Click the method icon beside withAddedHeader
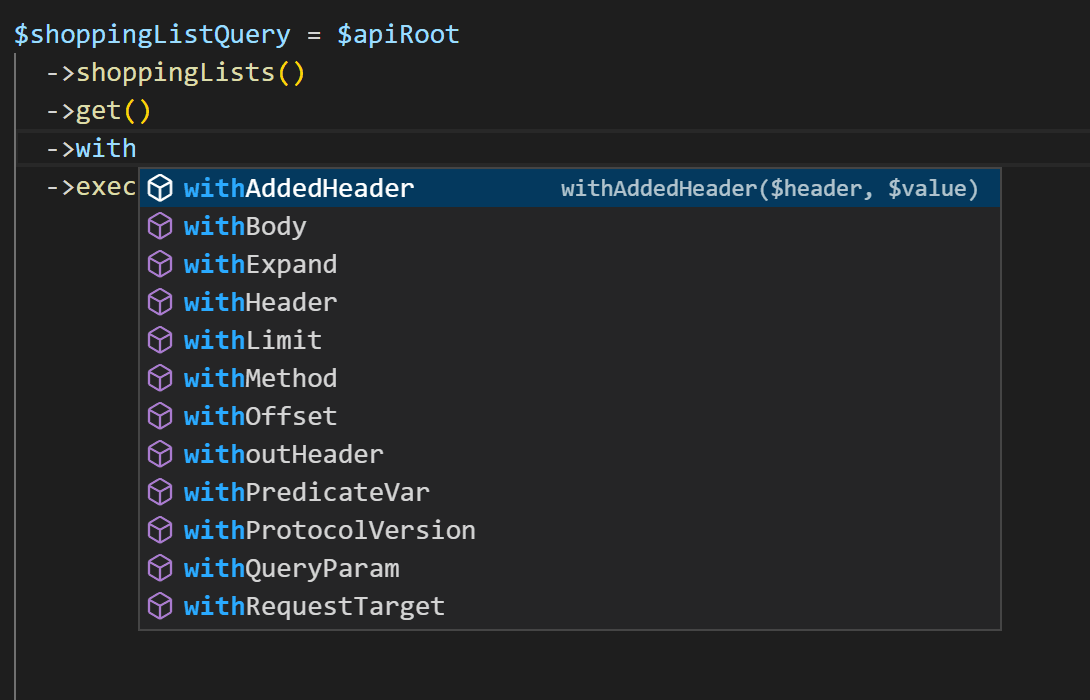This screenshot has height=700, width=1090. [160, 188]
